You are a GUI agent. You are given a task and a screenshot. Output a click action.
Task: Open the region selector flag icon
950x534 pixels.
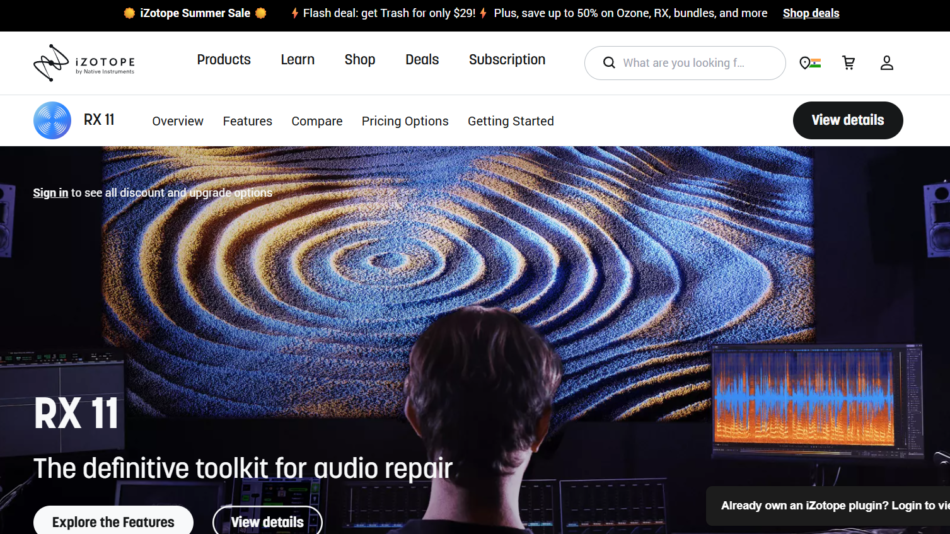pyautogui.click(x=810, y=62)
